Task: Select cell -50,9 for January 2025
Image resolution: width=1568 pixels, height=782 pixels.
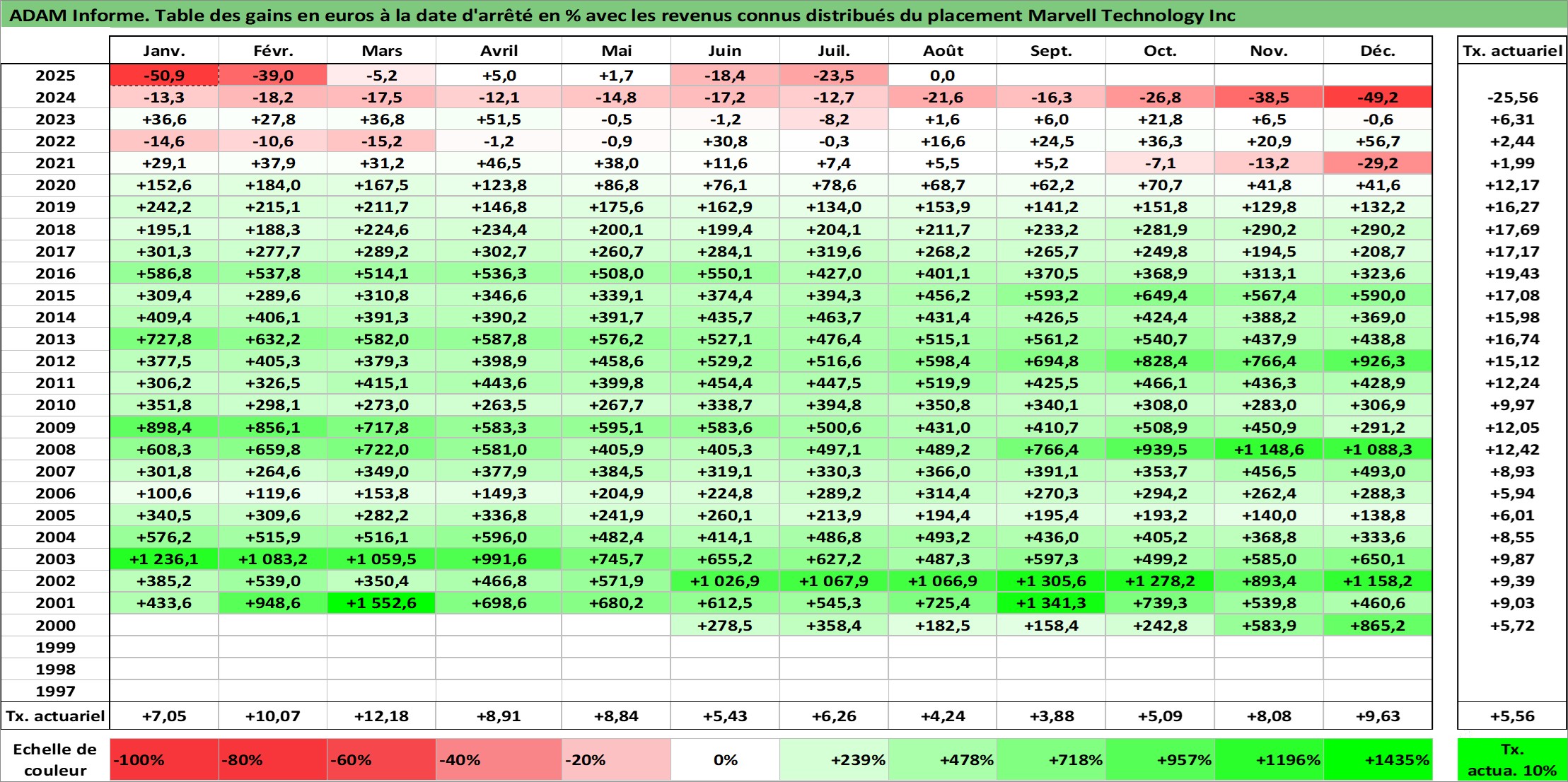Action: (x=164, y=76)
